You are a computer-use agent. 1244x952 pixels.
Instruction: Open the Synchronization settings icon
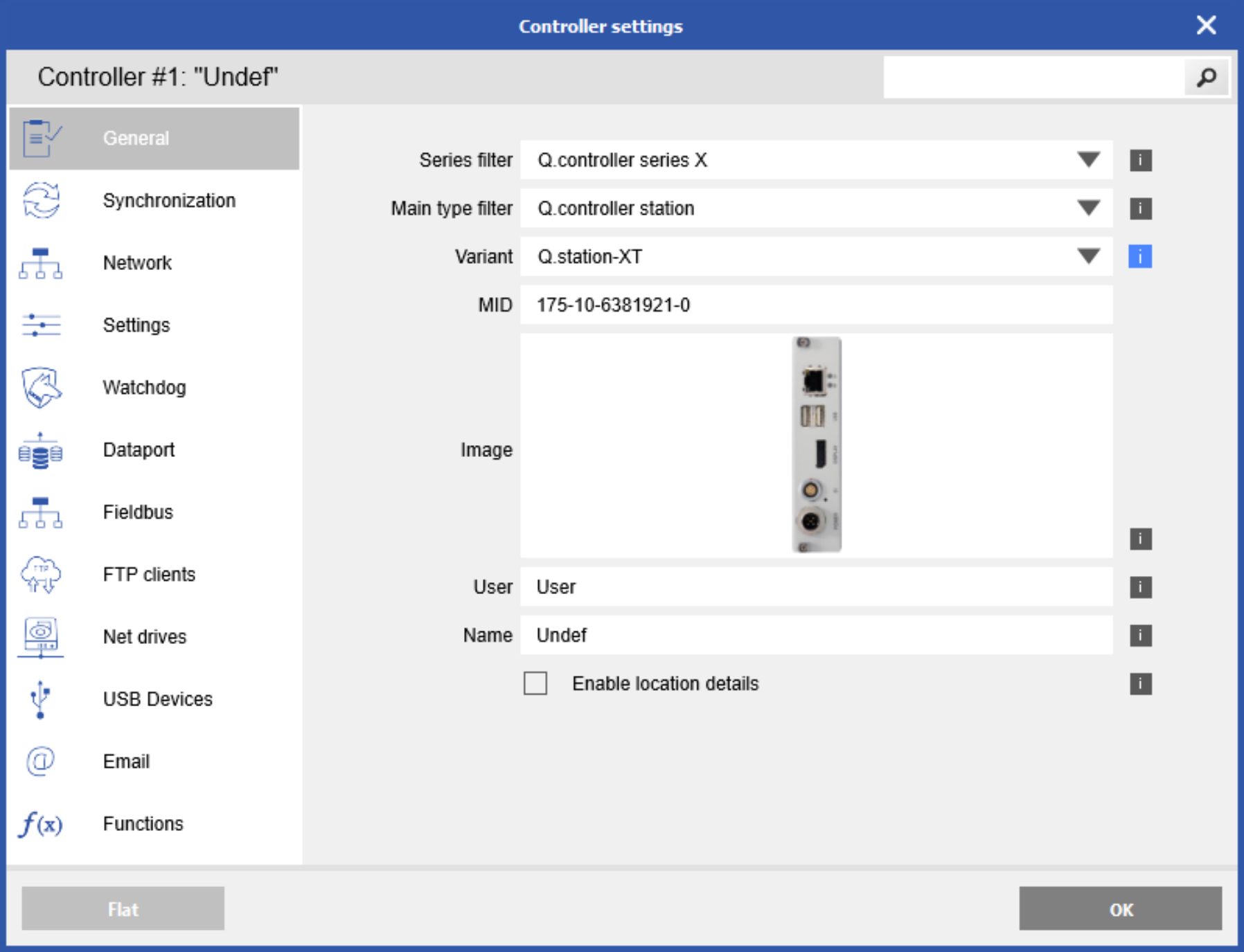pyautogui.click(x=41, y=200)
